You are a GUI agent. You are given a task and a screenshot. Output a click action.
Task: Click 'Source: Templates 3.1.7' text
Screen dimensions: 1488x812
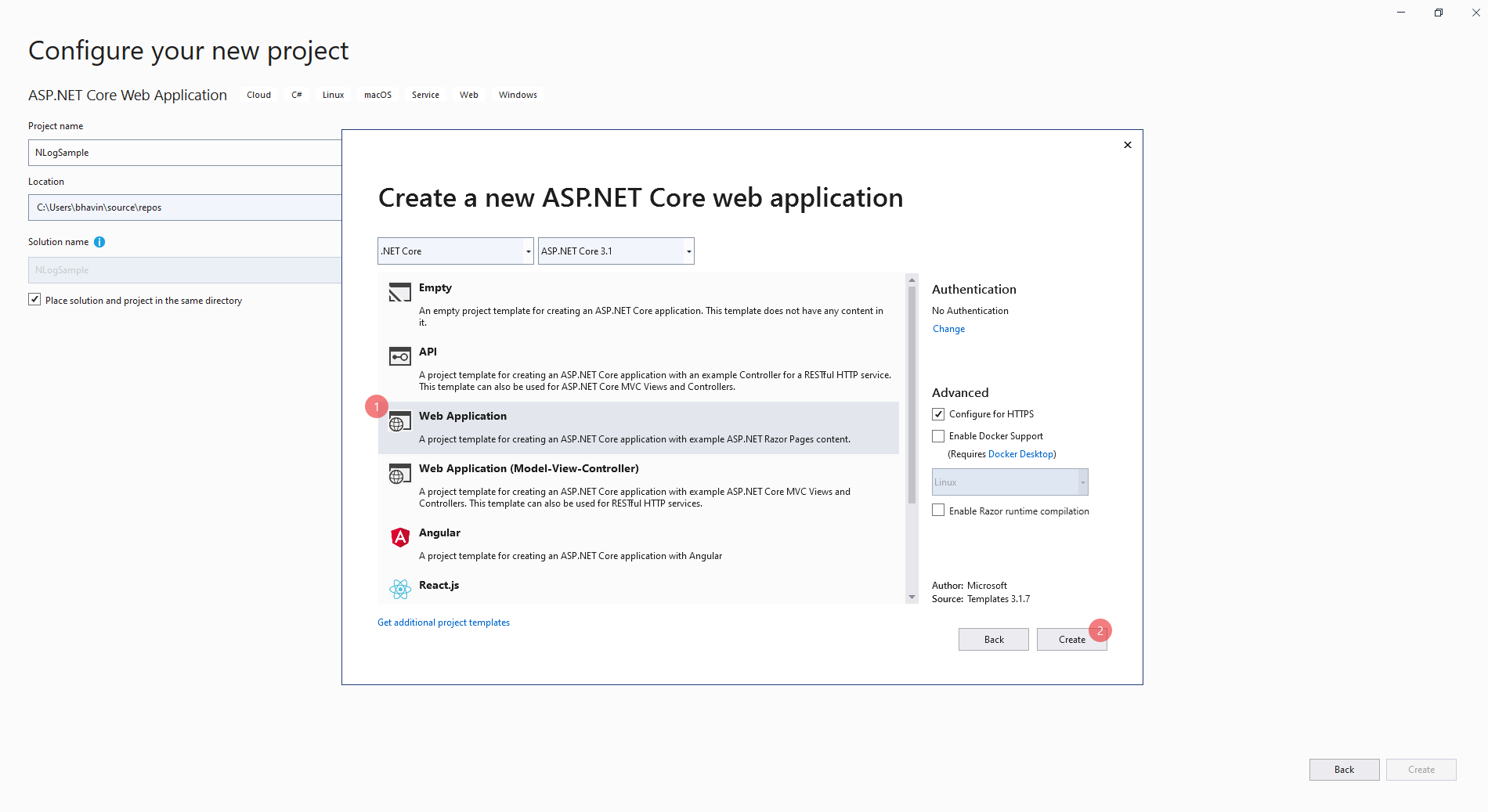[x=981, y=599]
